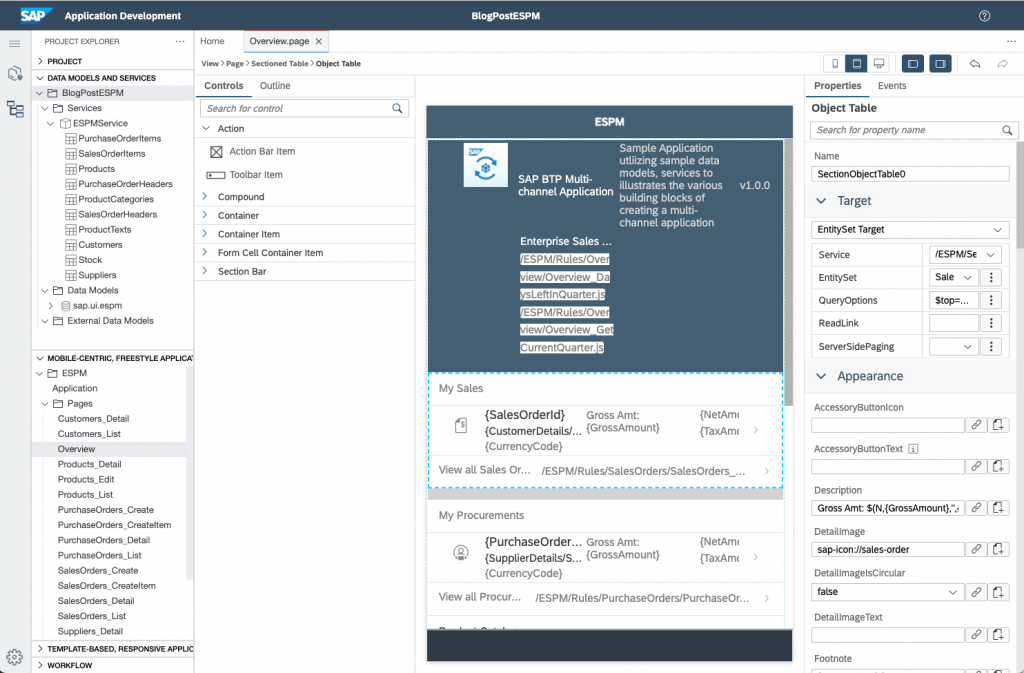
Task: Collapse the Target properties section
Action: (x=822, y=201)
